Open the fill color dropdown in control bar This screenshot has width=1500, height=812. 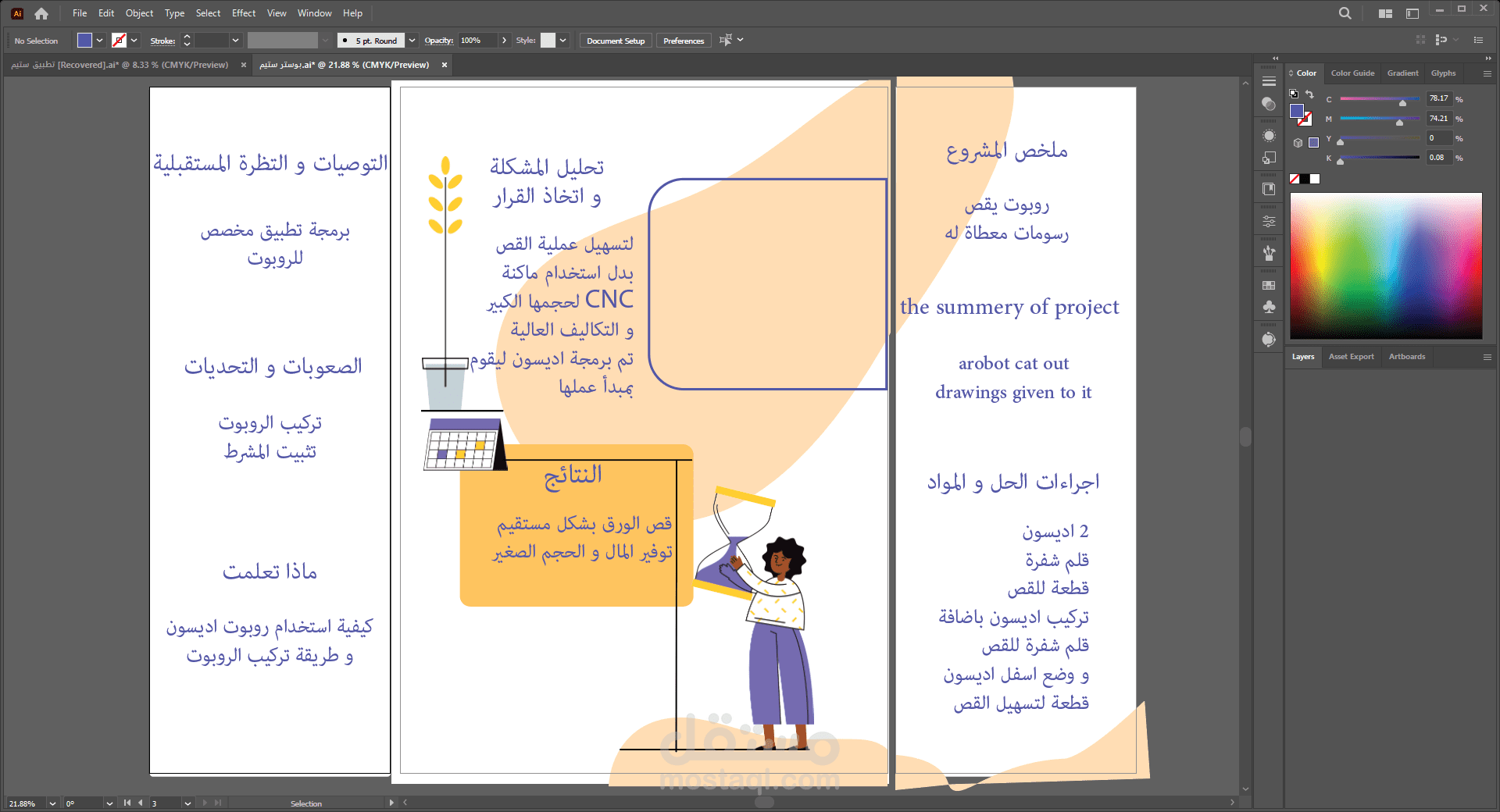(x=100, y=41)
